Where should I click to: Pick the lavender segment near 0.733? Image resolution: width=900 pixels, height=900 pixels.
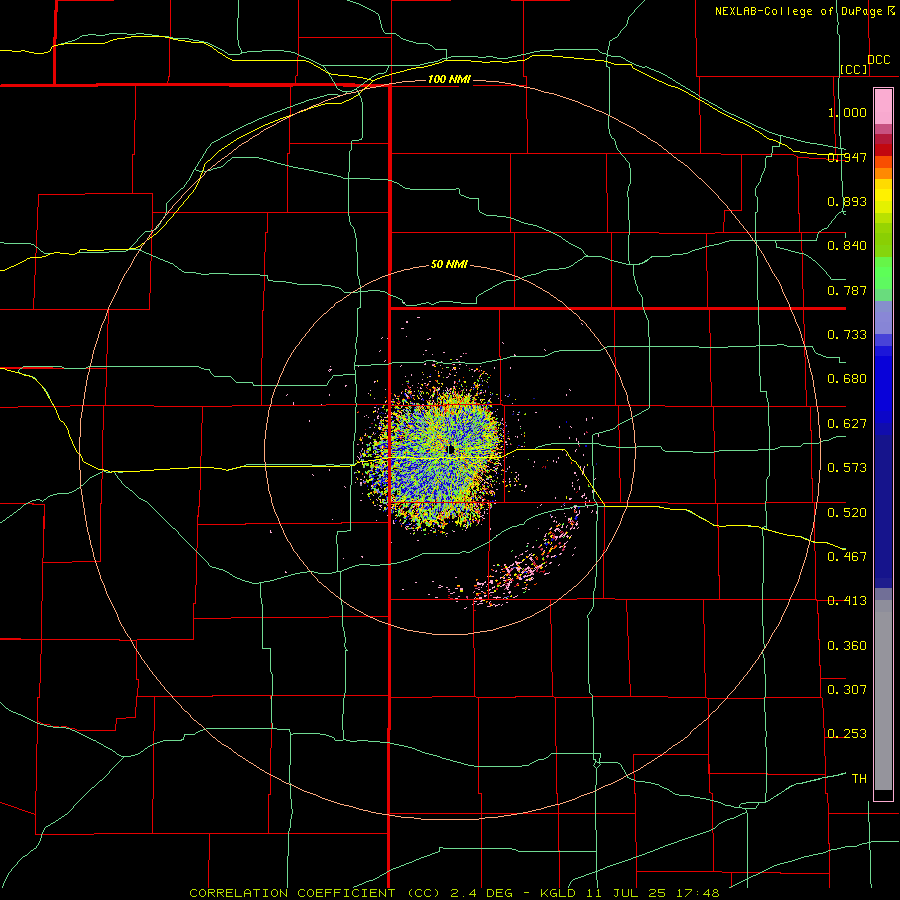point(883,318)
